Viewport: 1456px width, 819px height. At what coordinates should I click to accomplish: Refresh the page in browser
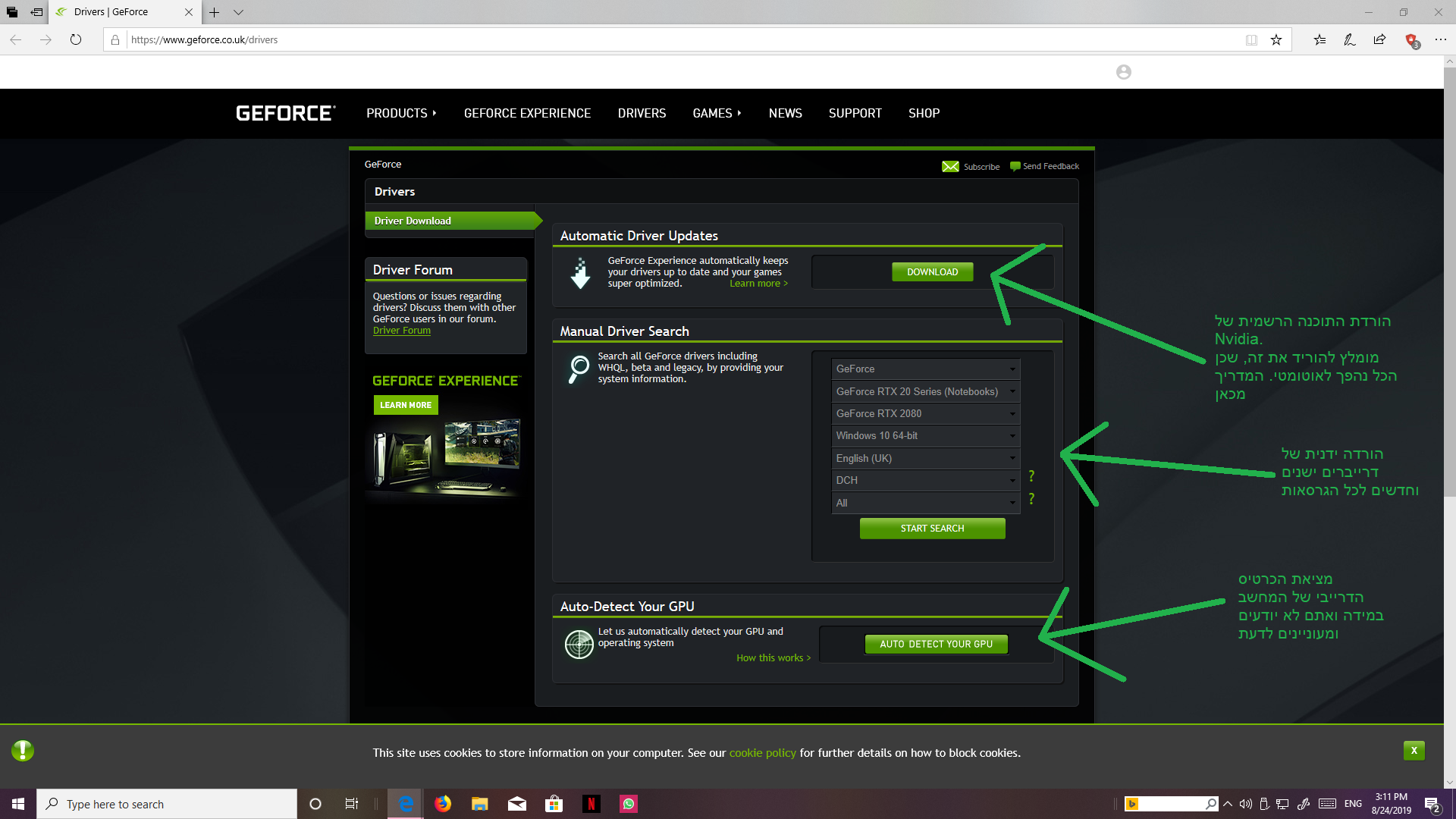76,40
